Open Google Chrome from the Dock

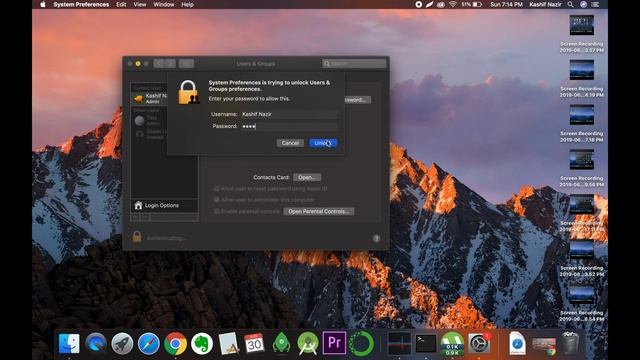tap(175, 343)
